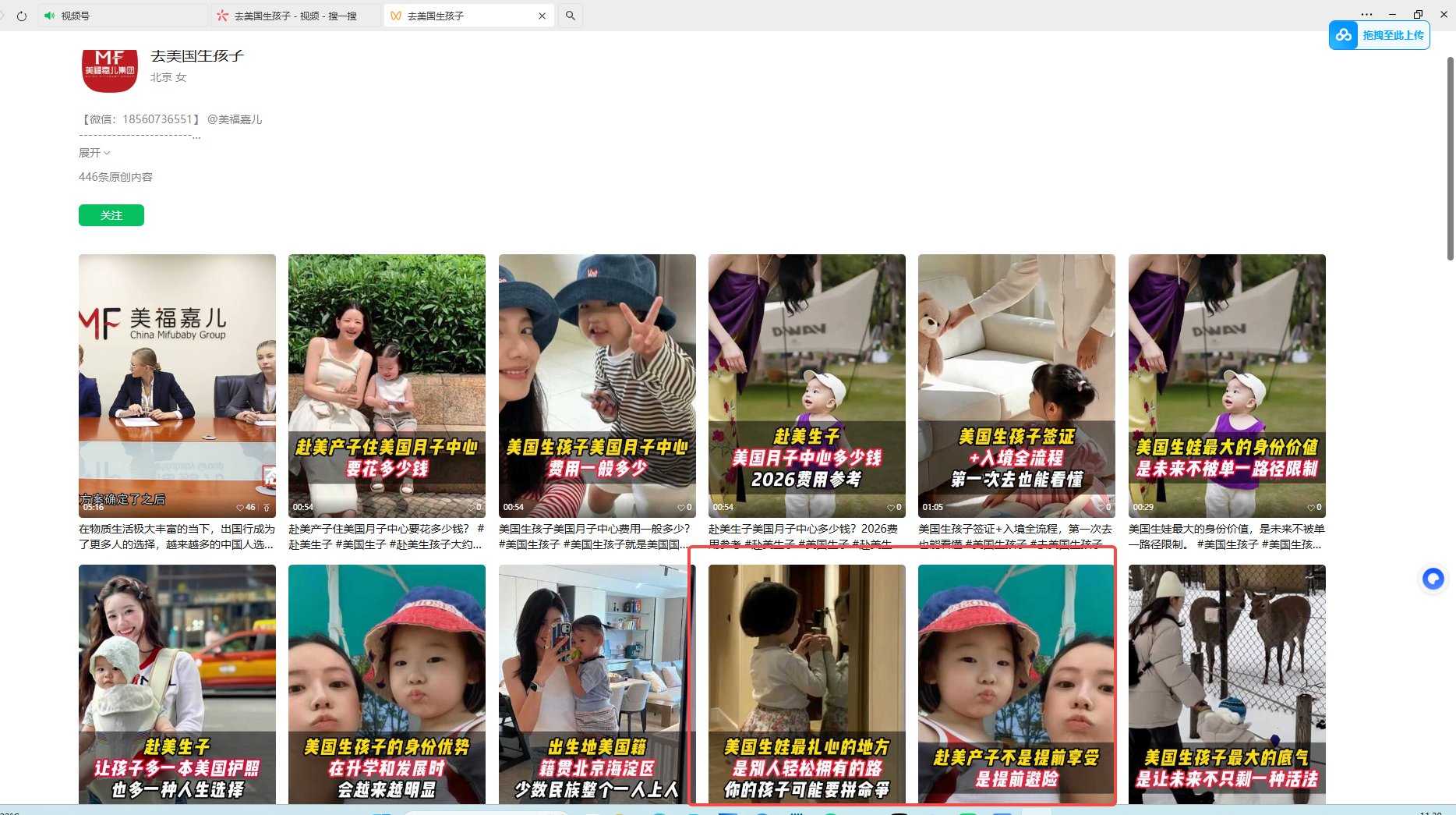Click heart icon on 签证+入境全流程 video
Screen dimensions: 1456x815
tap(1100, 507)
